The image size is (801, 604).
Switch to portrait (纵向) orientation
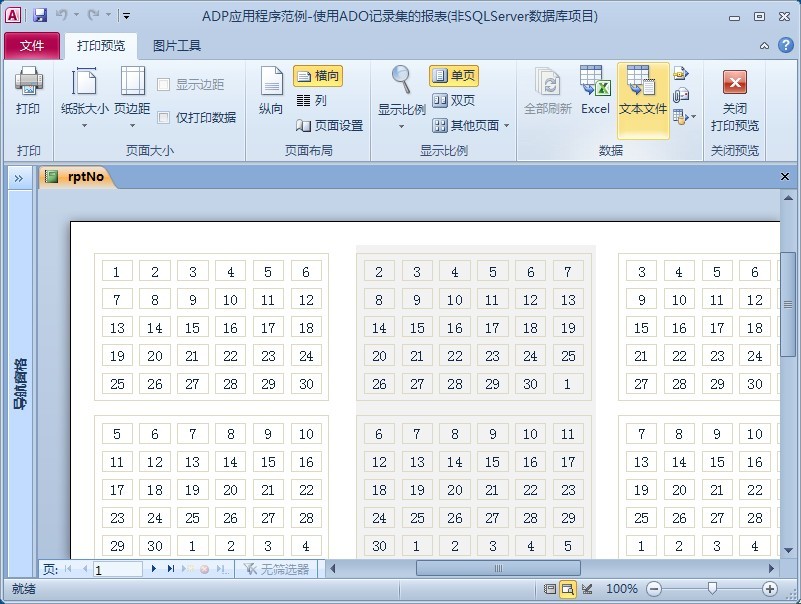tap(271, 91)
